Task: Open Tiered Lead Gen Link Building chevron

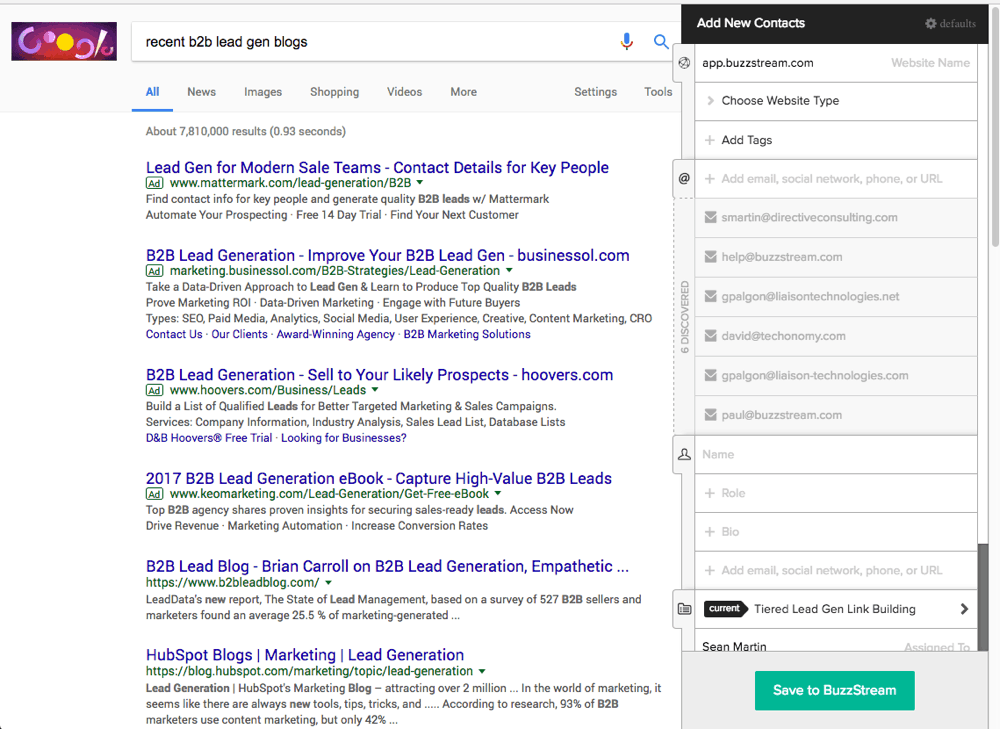Action: (x=964, y=609)
